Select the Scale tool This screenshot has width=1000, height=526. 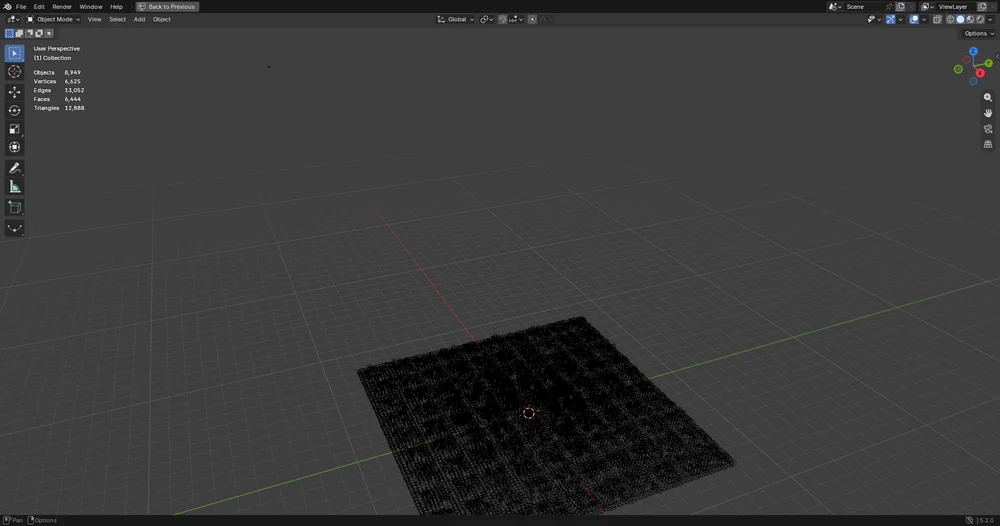point(15,129)
